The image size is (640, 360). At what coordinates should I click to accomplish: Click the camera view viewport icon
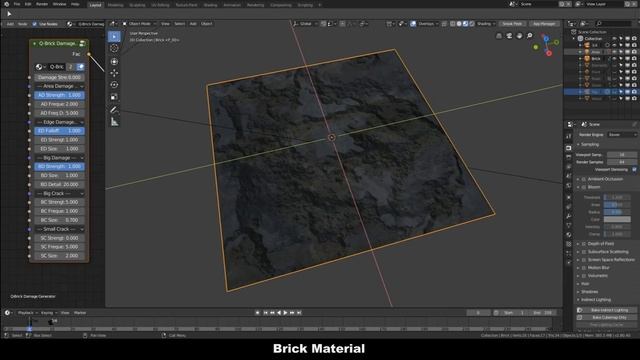[509, 36]
